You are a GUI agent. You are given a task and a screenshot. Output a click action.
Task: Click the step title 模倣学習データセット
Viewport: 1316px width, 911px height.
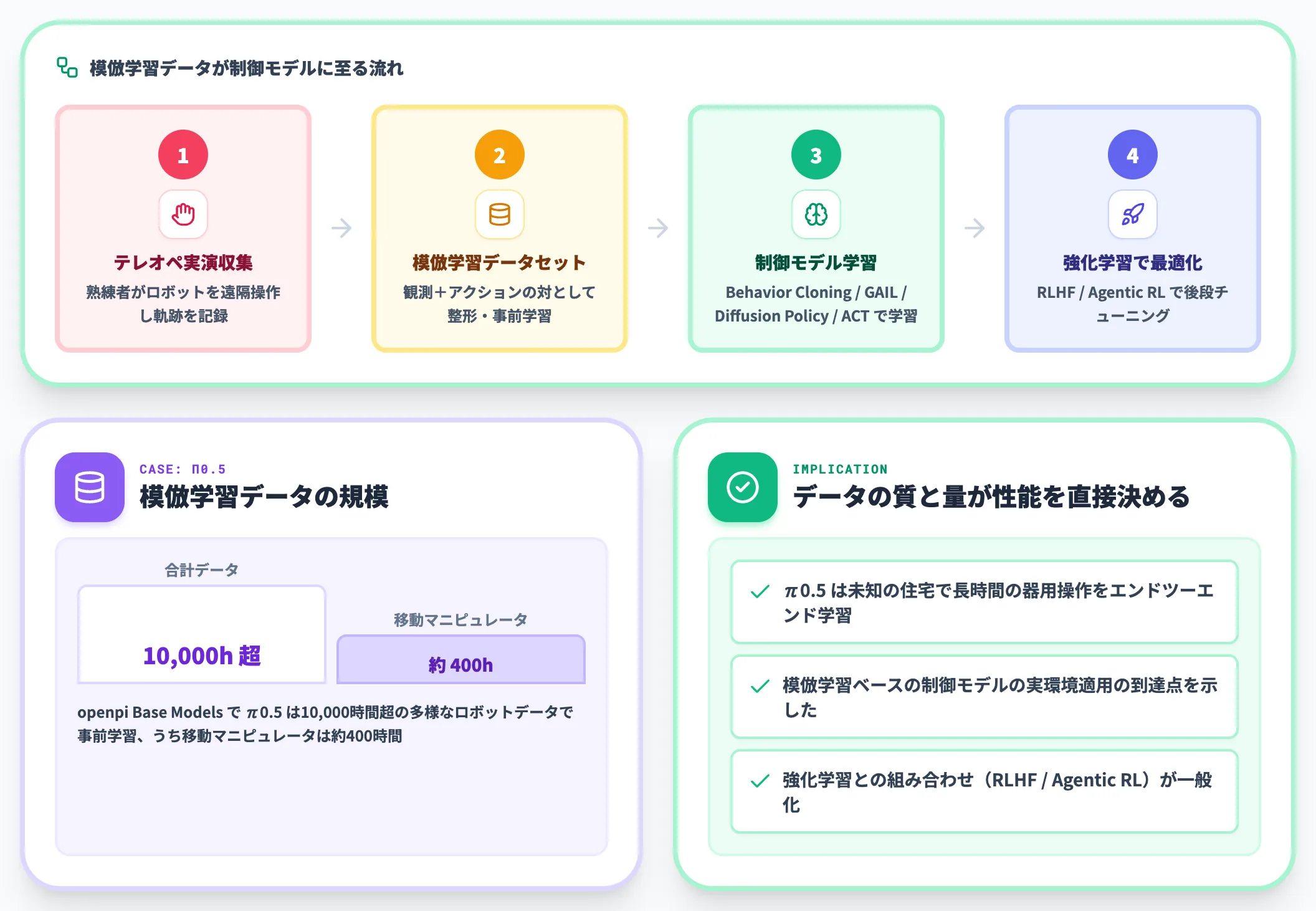coord(500,263)
